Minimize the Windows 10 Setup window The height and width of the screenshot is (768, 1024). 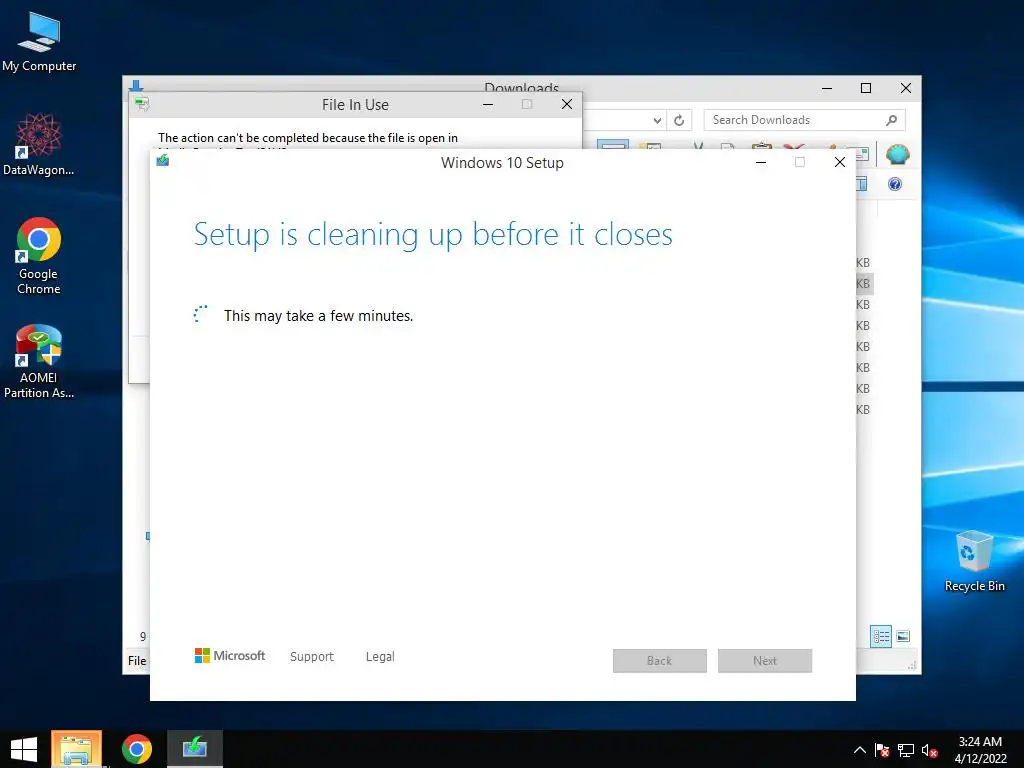click(x=761, y=162)
